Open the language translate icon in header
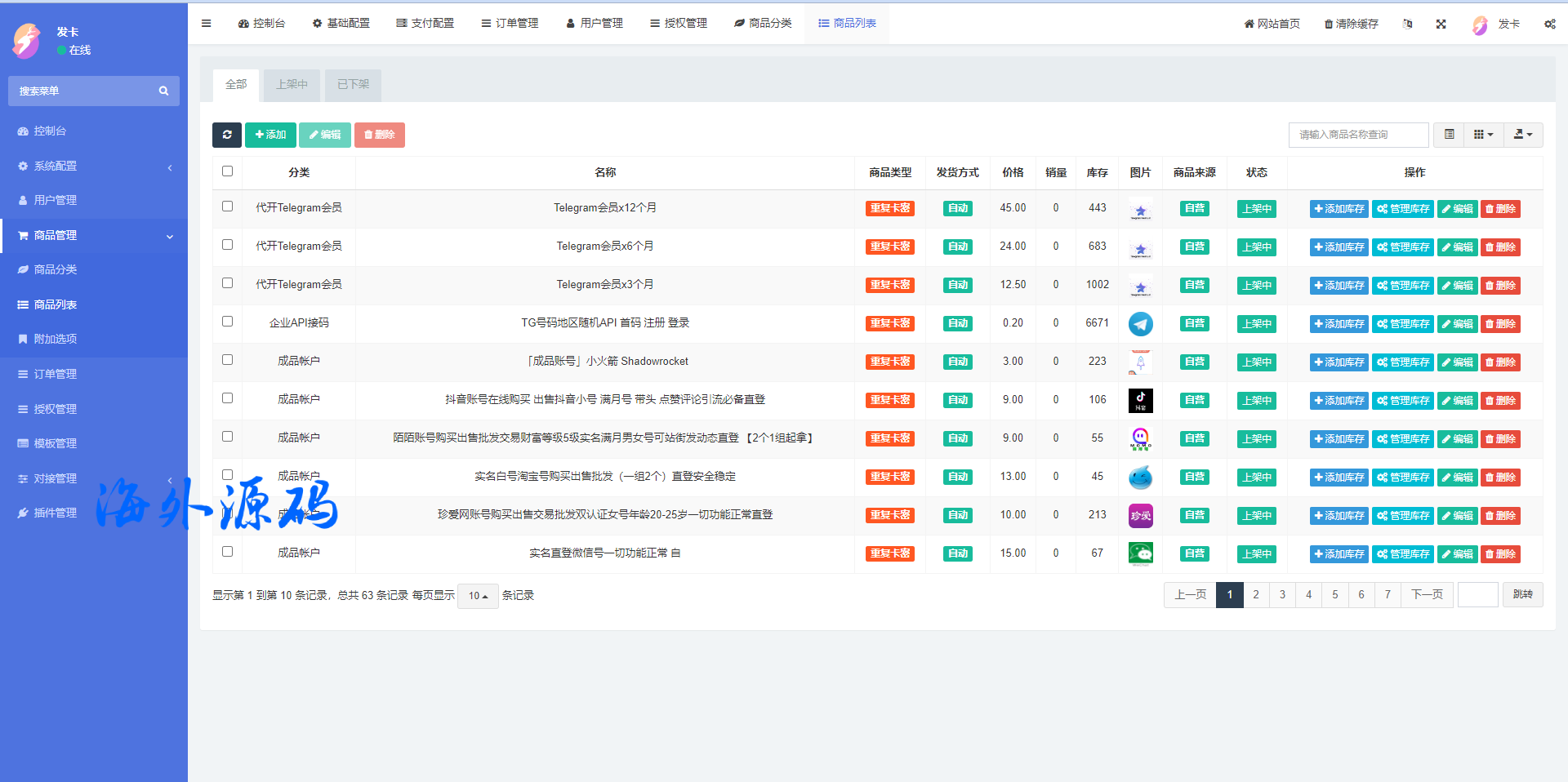This screenshot has width=1568, height=782. click(1407, 24)
